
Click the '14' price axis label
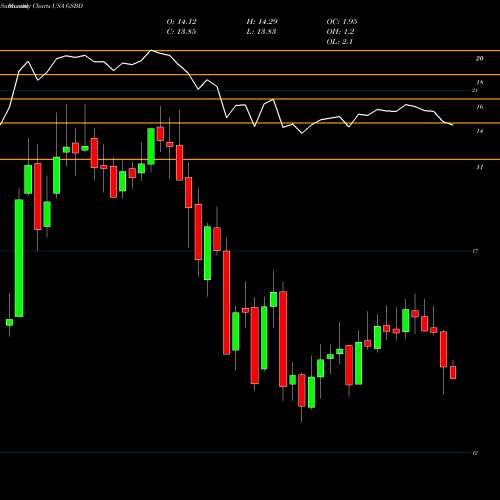click(x=479, y=131)
